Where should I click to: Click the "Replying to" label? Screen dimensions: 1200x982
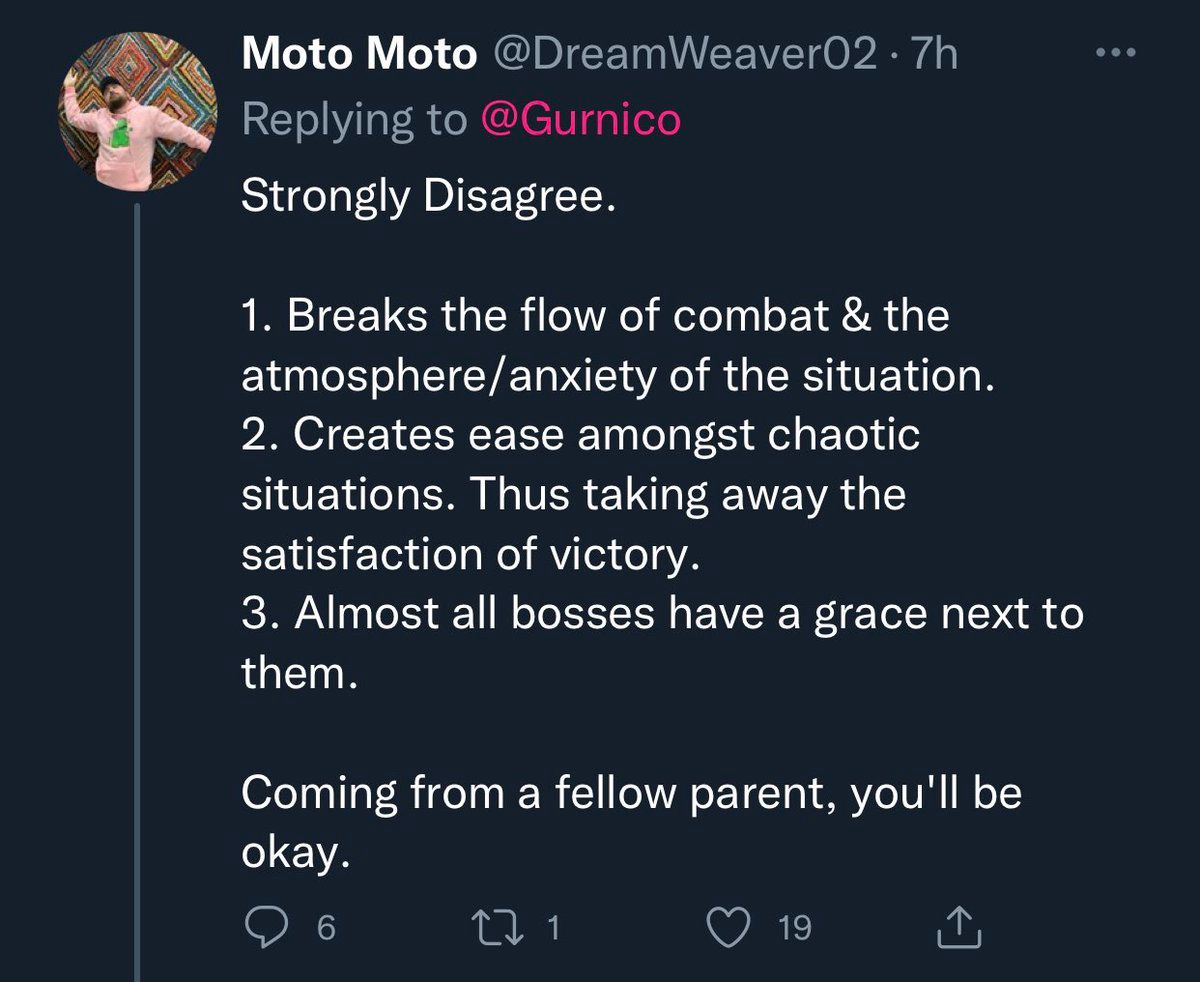click(355, 120)
